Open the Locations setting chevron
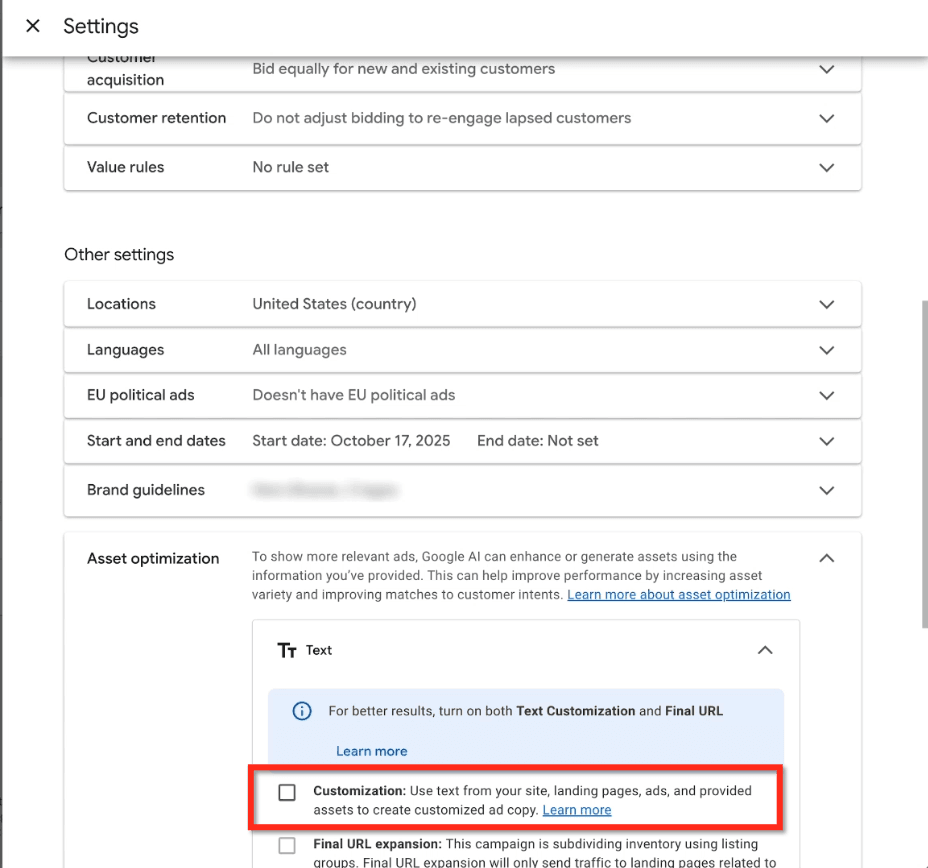928x868 pixels. [x=827, y=304]
